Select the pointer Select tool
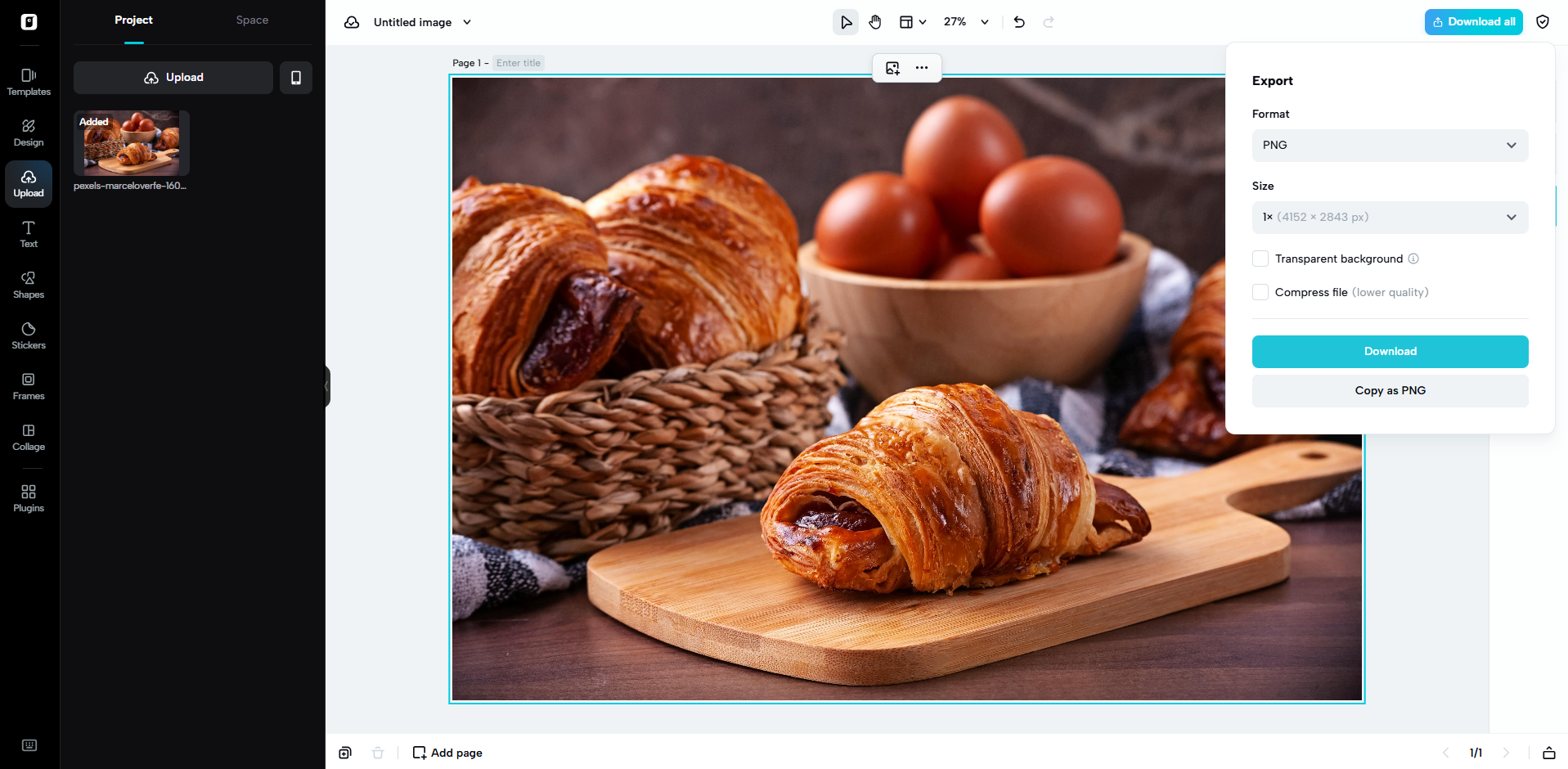 pyautogui.click(x=846, y=22)
